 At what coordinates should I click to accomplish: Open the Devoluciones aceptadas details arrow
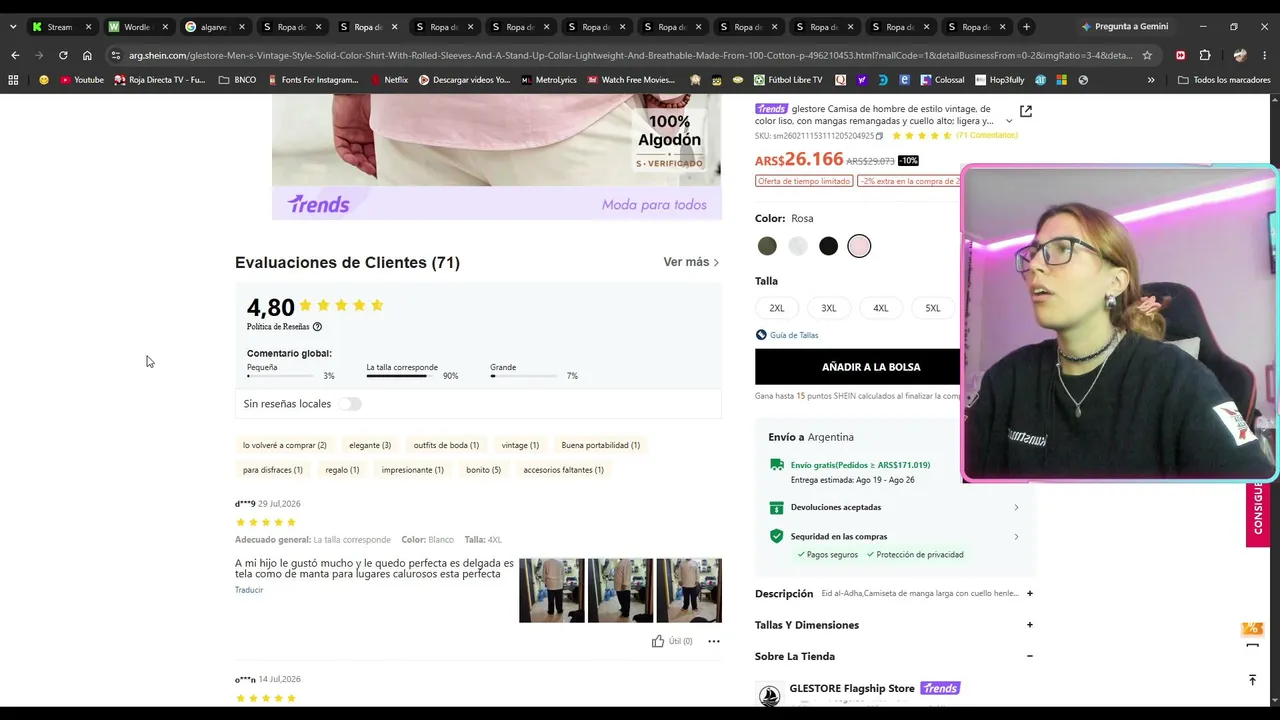pos(1016,507)
